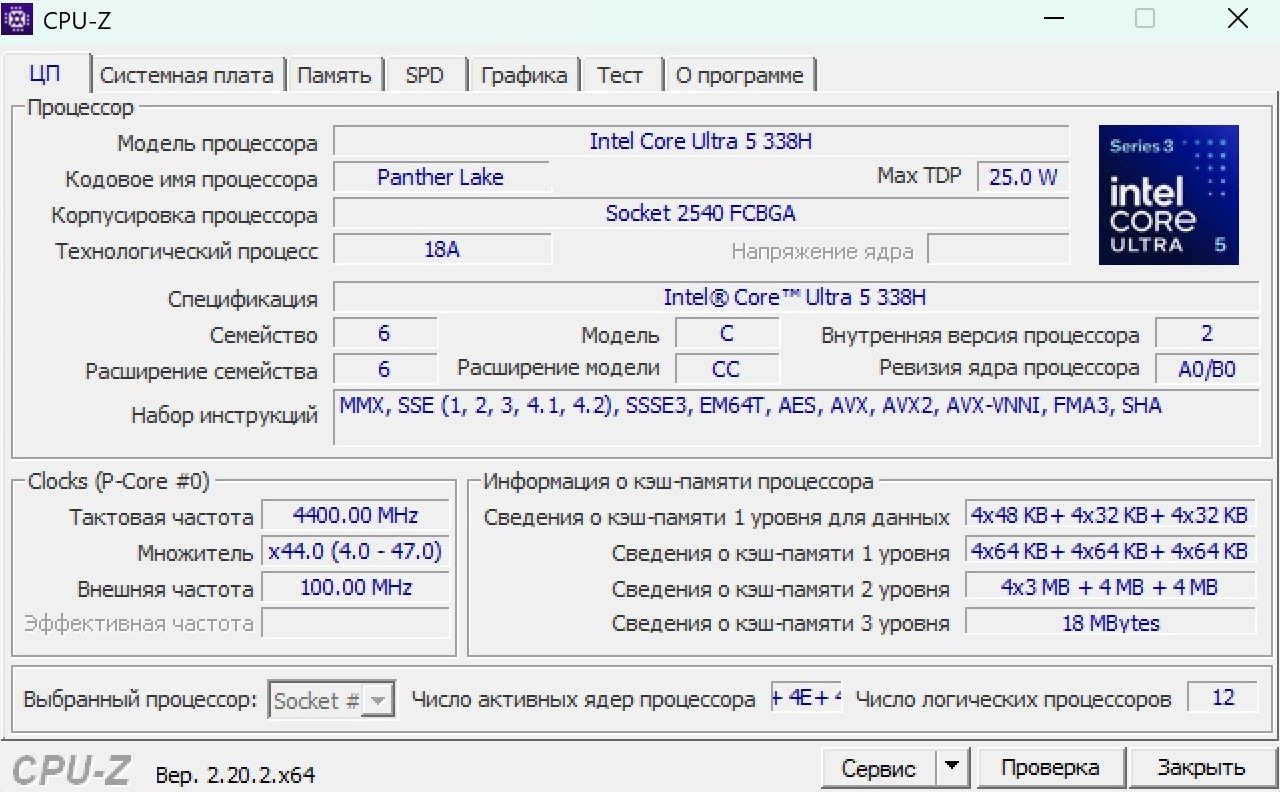The width and height of the screenshot is (1280, 792).
Task: Click the Intel Core Ultra 5 logo
Action: point(1168,195)
